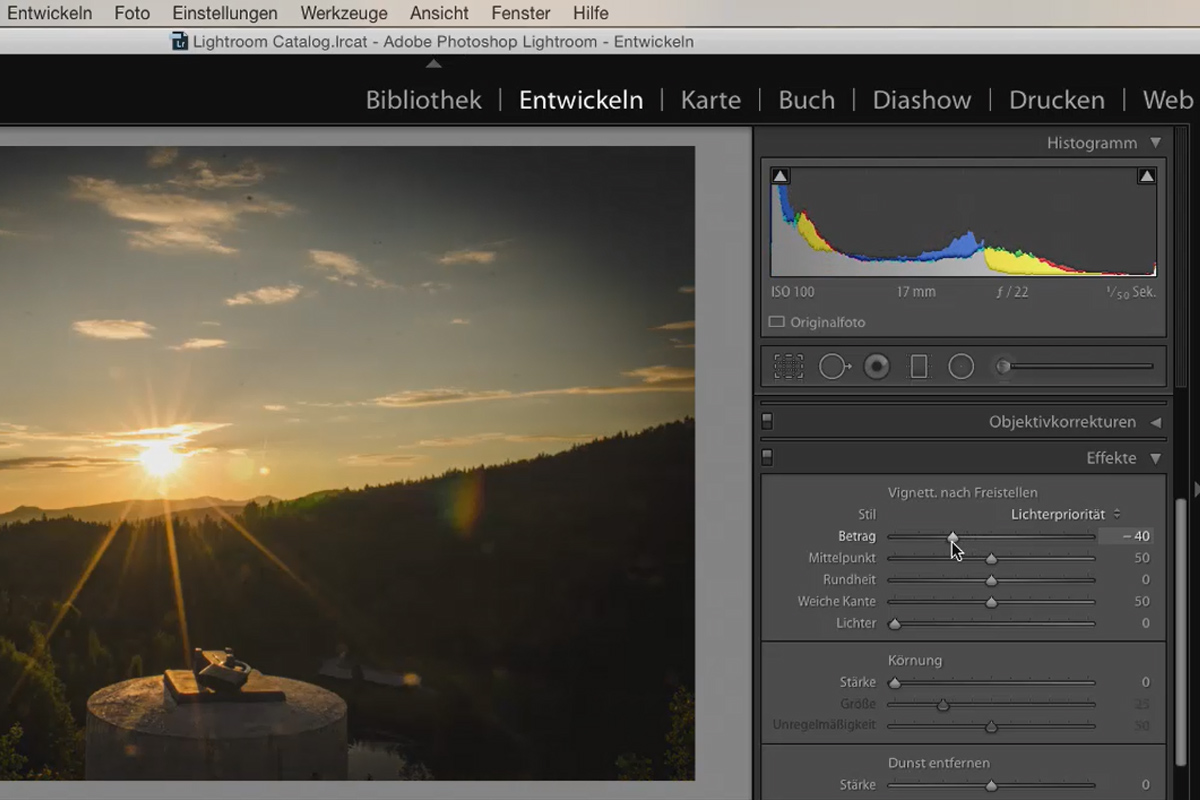Click the Lightroom catalog icon in title bar
Screen dimensions: 1200x800
[x=180, y=41]
